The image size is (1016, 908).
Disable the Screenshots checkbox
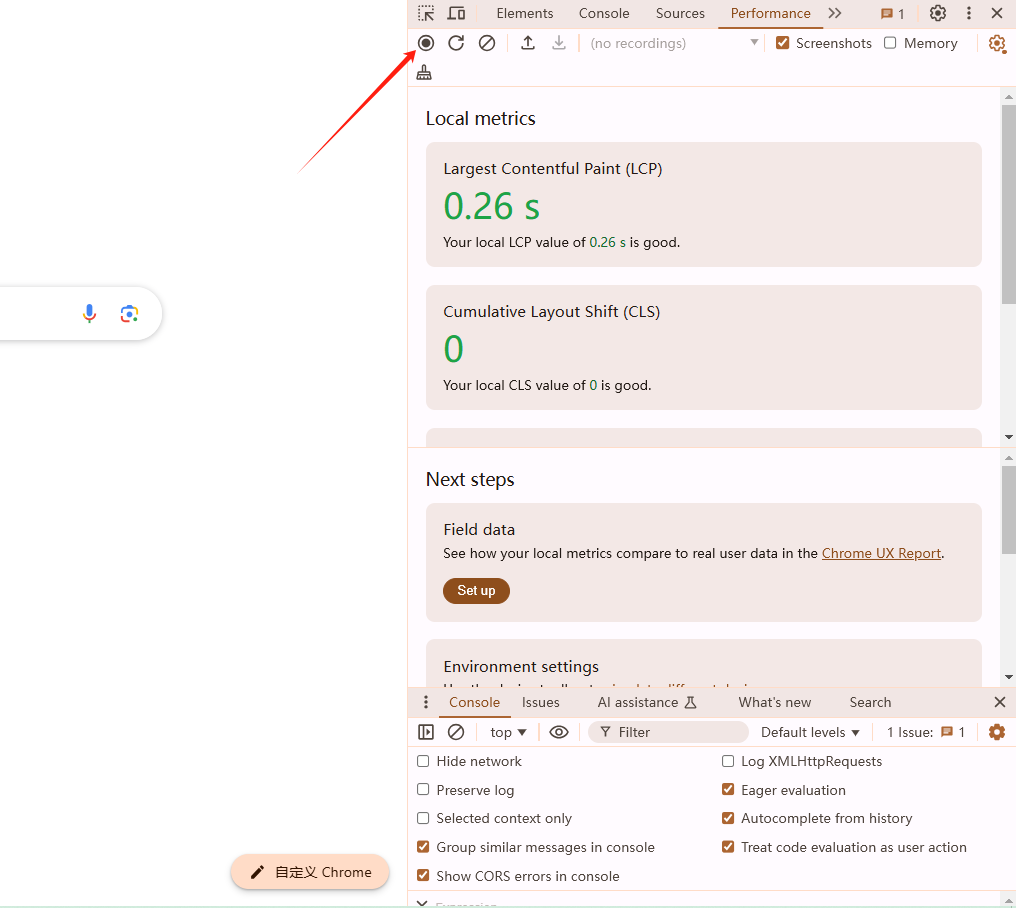click(x=783, y=43)
